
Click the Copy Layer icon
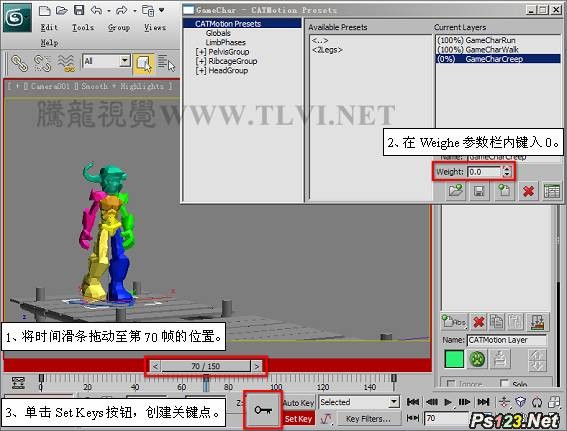click(497, 321)
